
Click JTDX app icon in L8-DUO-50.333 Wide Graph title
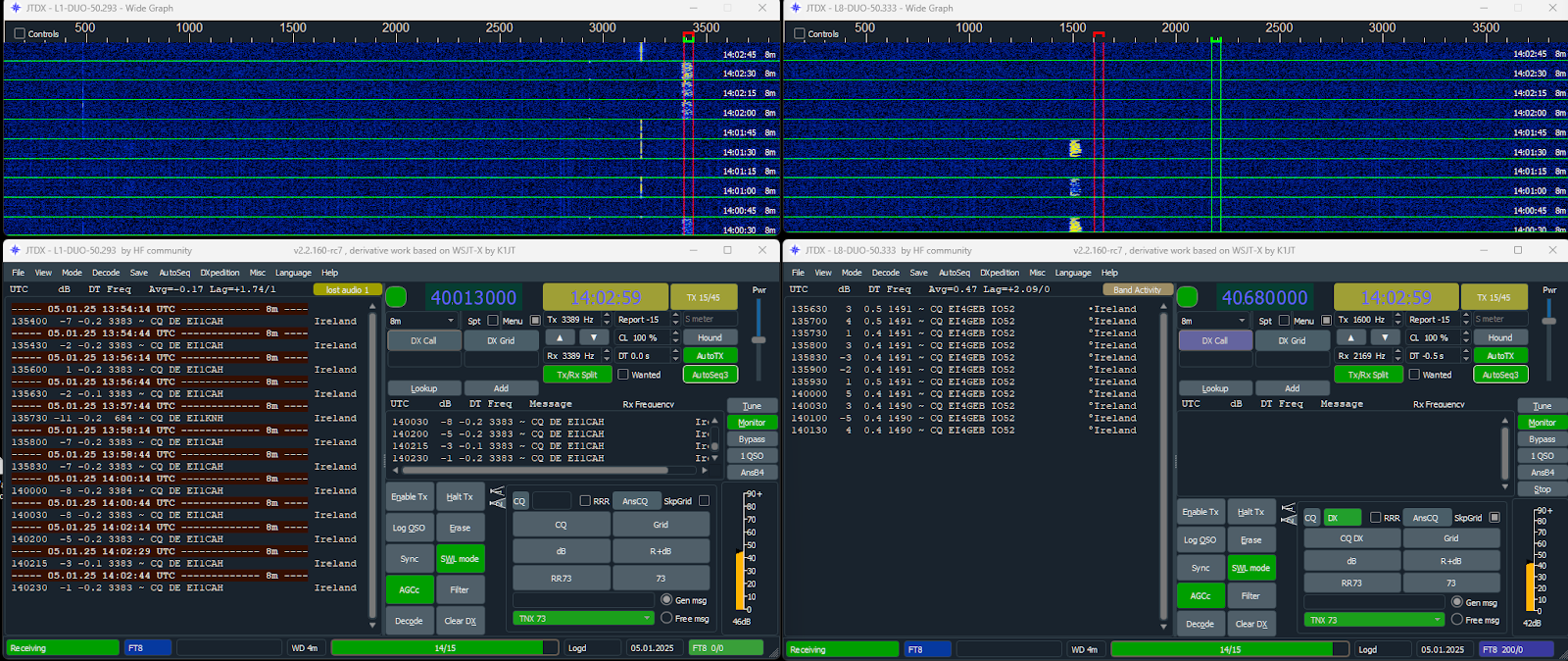pos(795,8)
